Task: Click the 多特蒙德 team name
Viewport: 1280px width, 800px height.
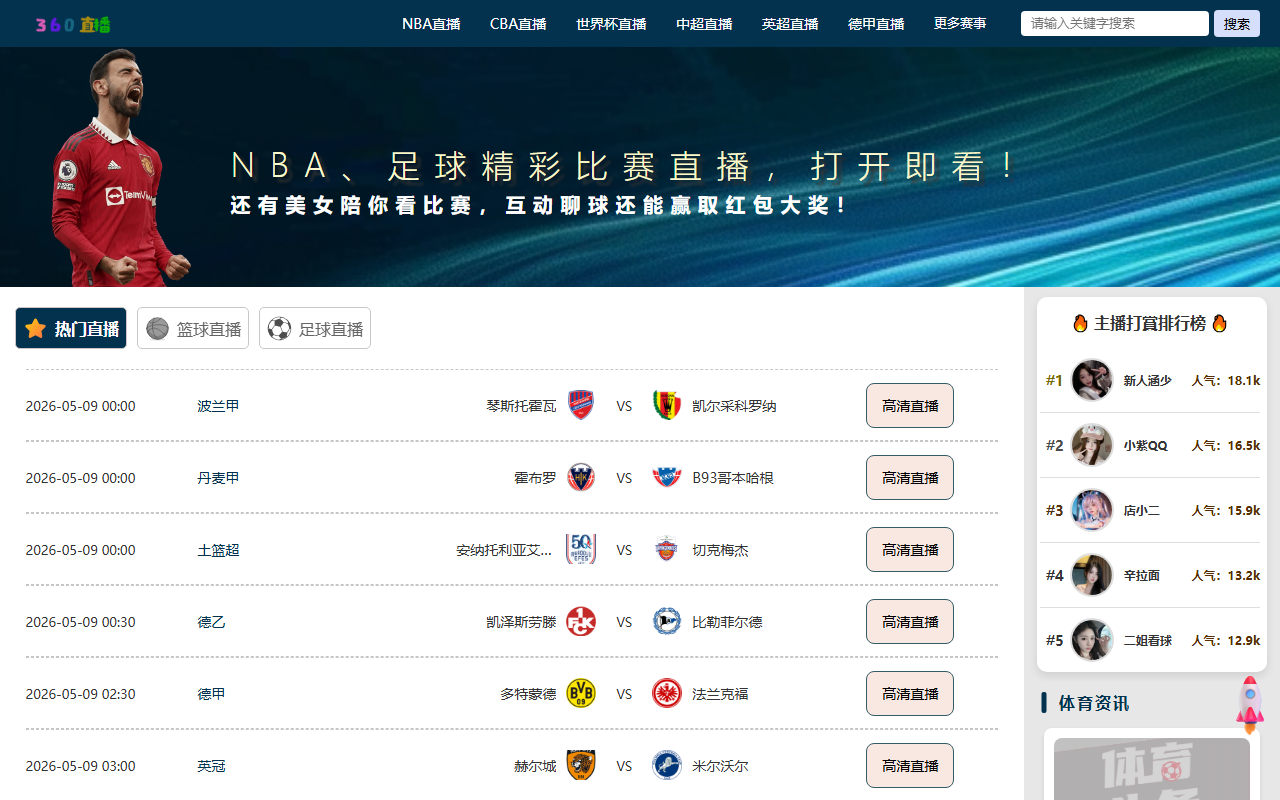Action: 528,694
